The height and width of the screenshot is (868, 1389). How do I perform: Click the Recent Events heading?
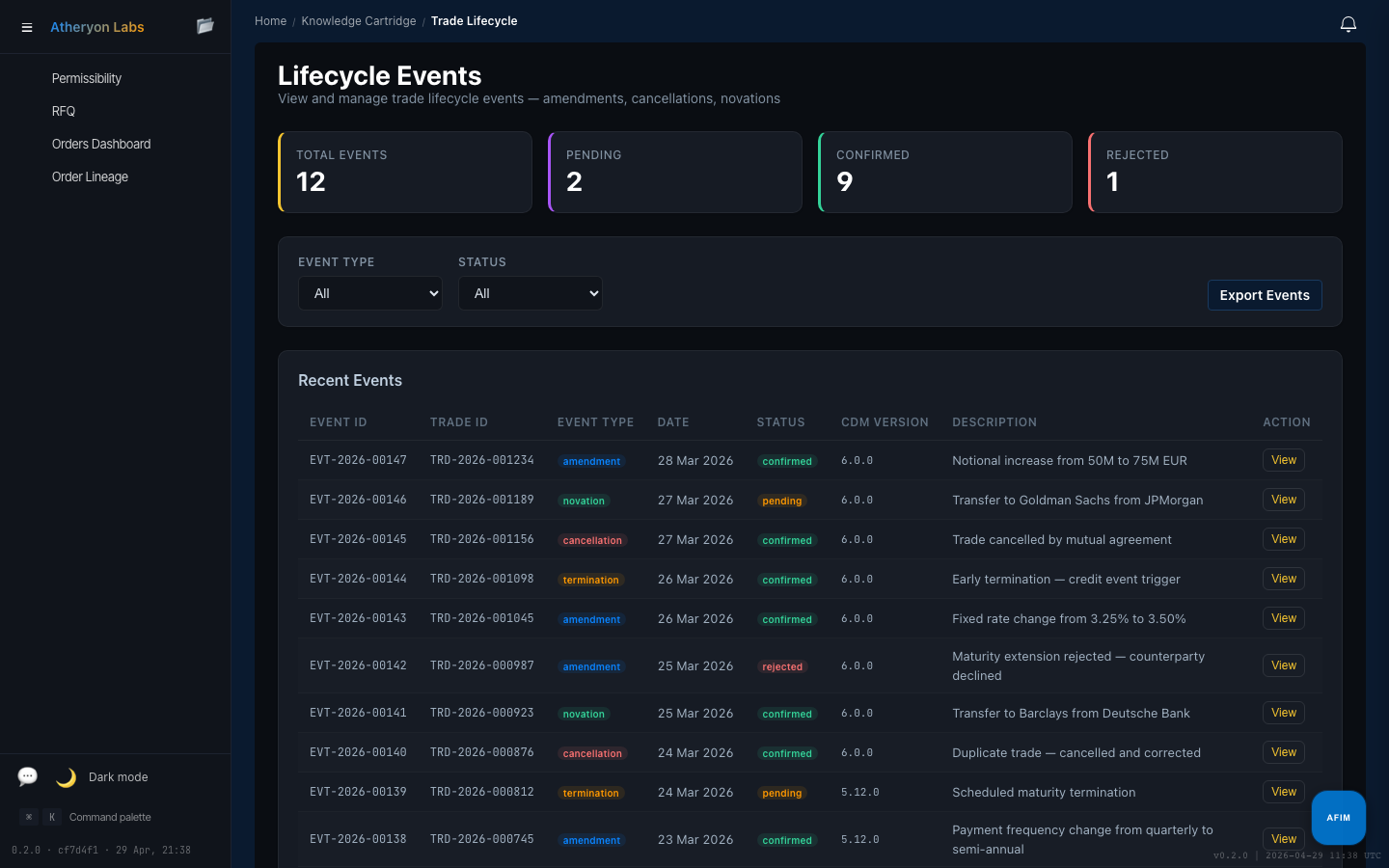pyautogui.click(x=350, y=380)
